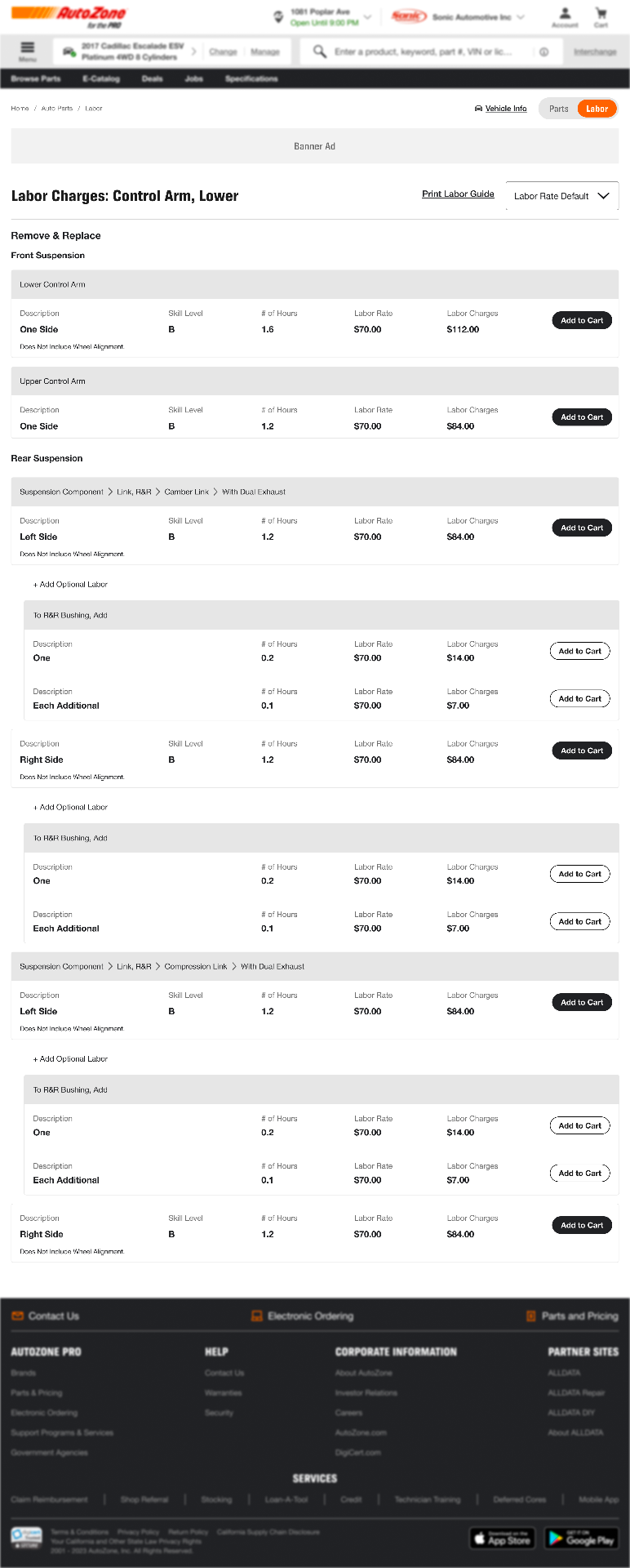The height and width of the screenshot is (1568, 630).
Task: Expand the Sonic Automotive Inc account dropdown
Action: tap(521, 17)
